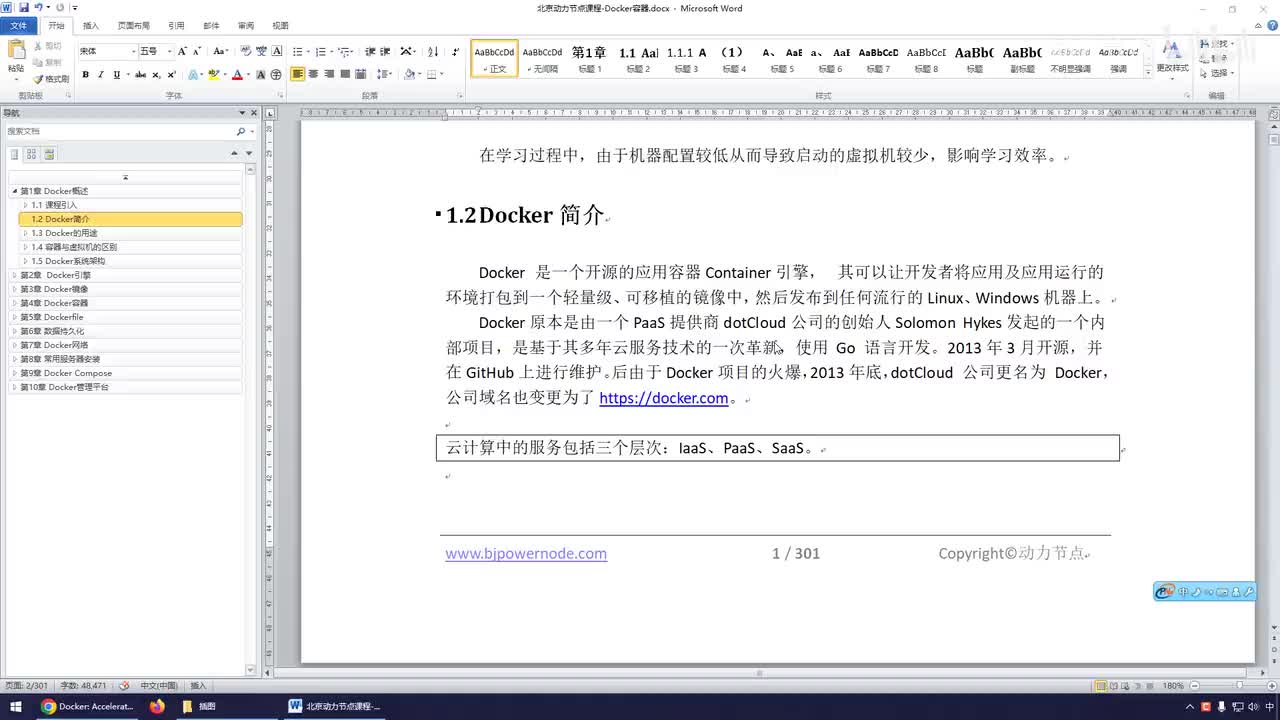Image resolution: width=1280 pixels, height=720 pixels.
Task: Click the Increase Indent icon
Action: (x=385, y=51)
